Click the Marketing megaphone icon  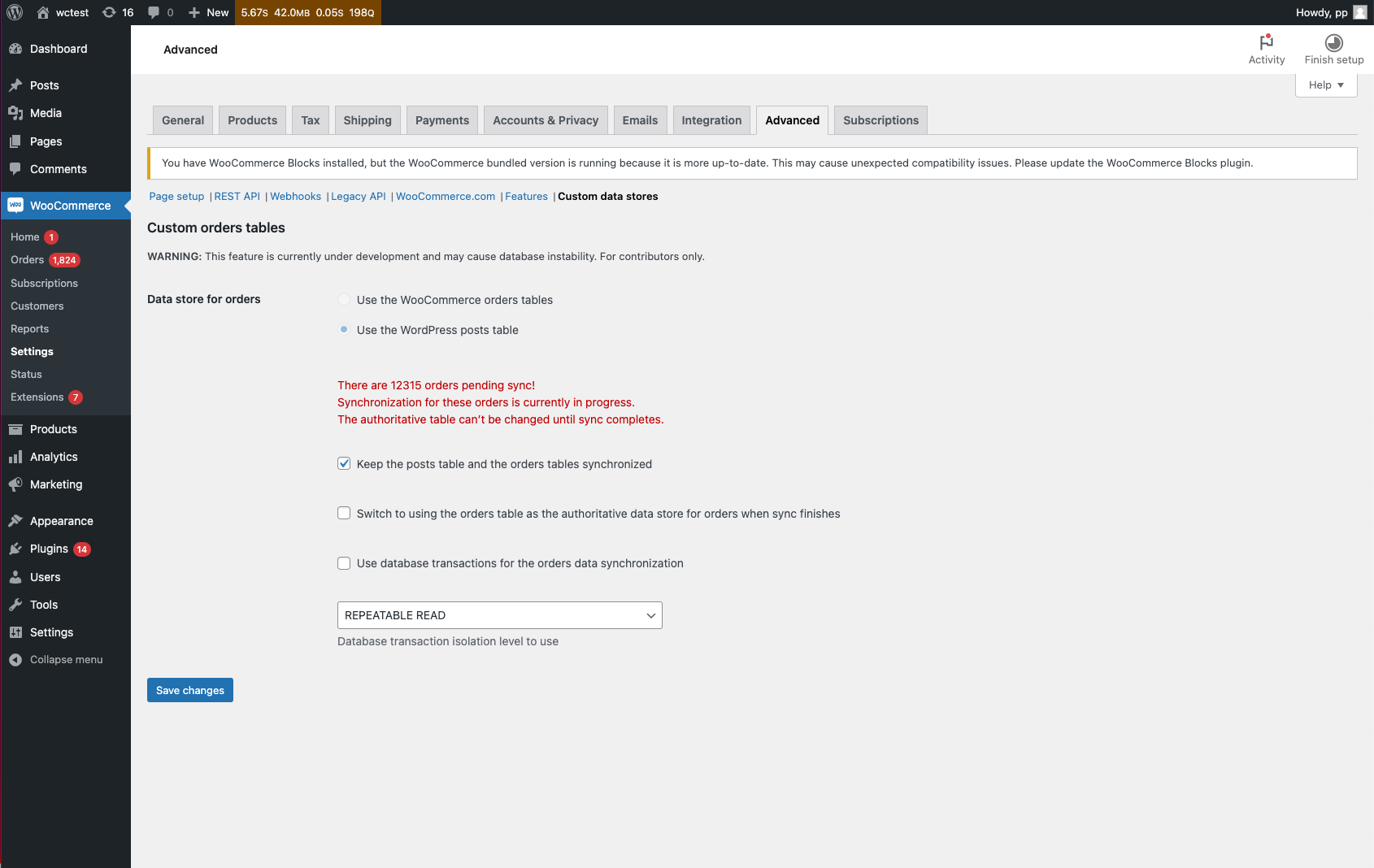[x=17, y=484]
